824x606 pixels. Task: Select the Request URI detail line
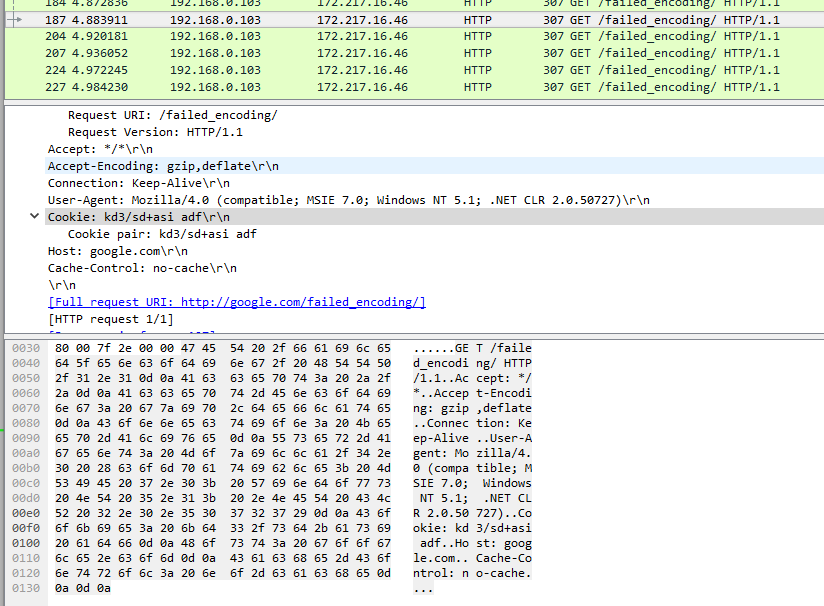[x=172, y=115]
